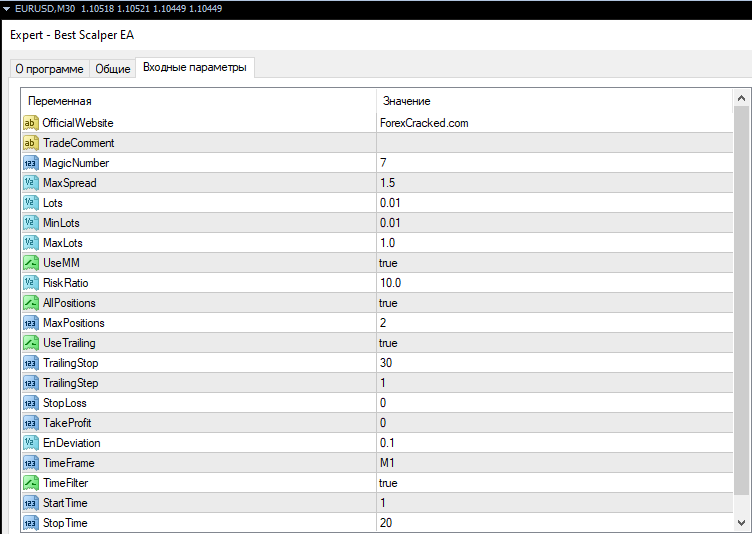Toggle the UseTrailing value true
The height and width of the screenshot is (534, 752).
[388, 343]
